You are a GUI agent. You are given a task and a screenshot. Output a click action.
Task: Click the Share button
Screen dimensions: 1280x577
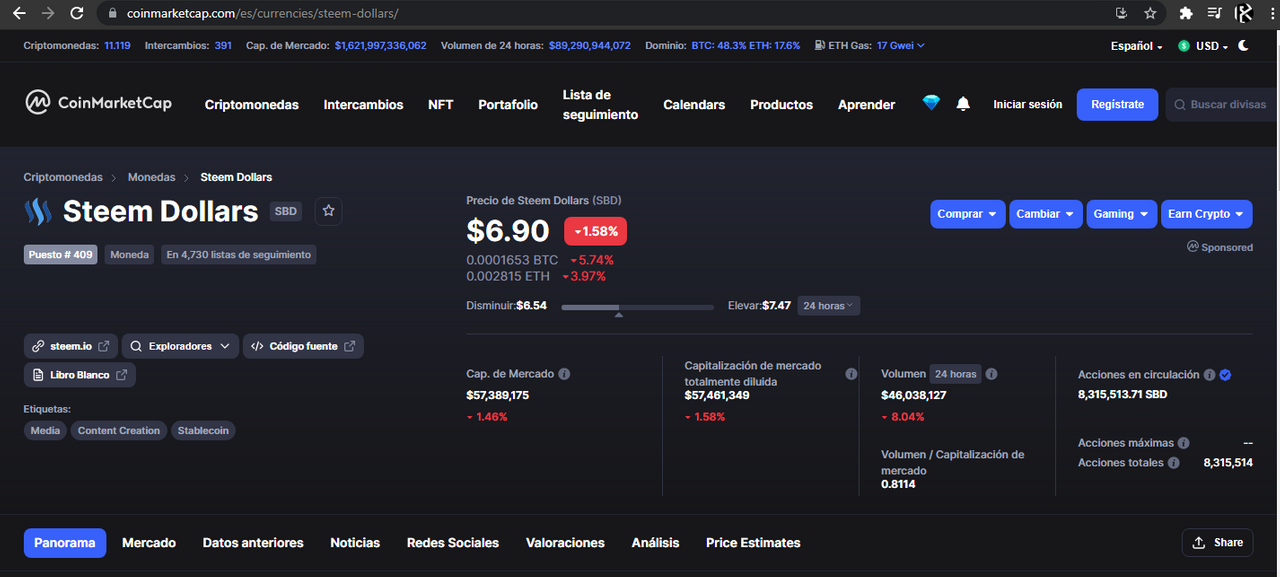(1217, 543)
